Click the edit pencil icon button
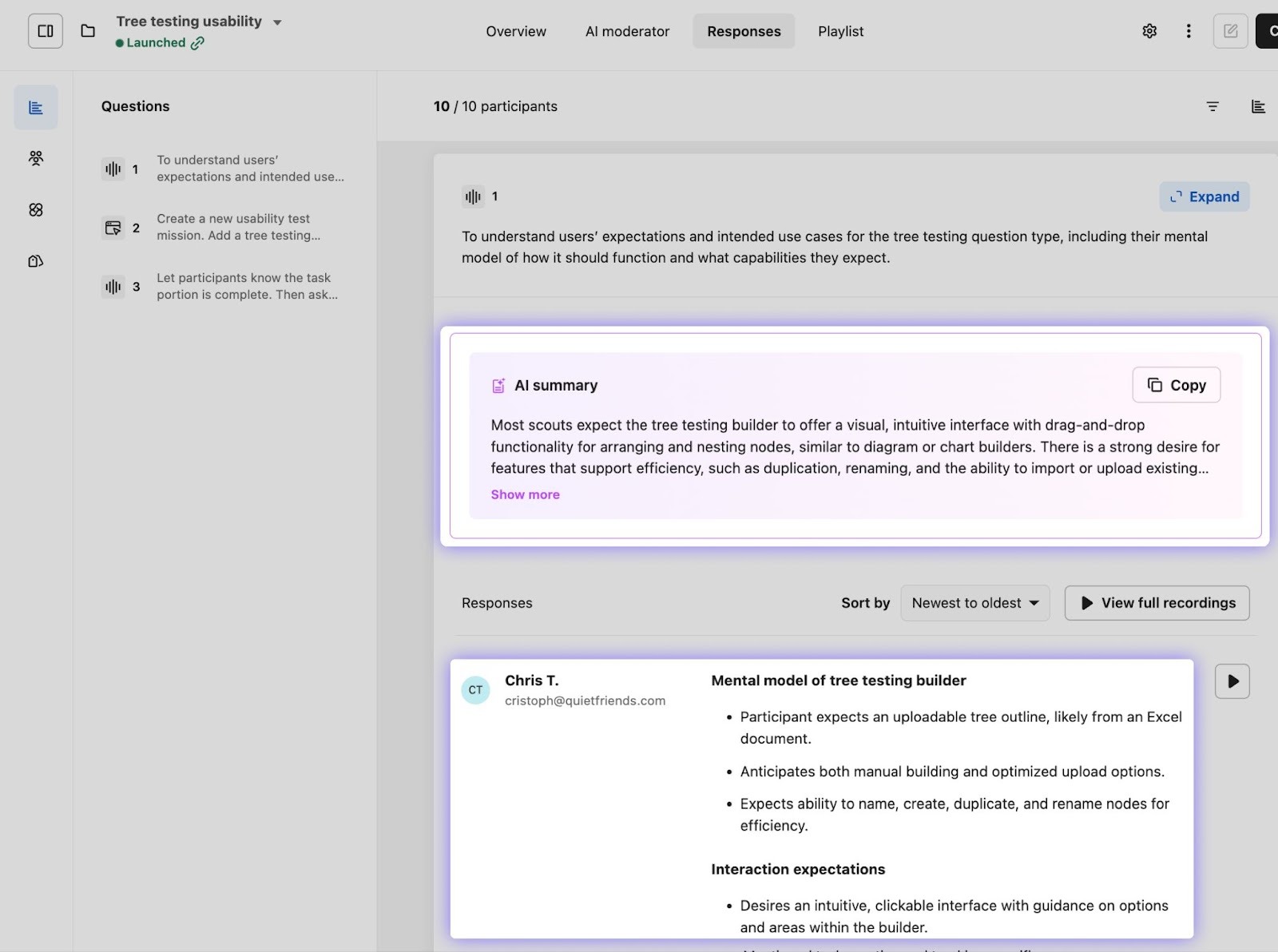 (x=1230, y=31)
